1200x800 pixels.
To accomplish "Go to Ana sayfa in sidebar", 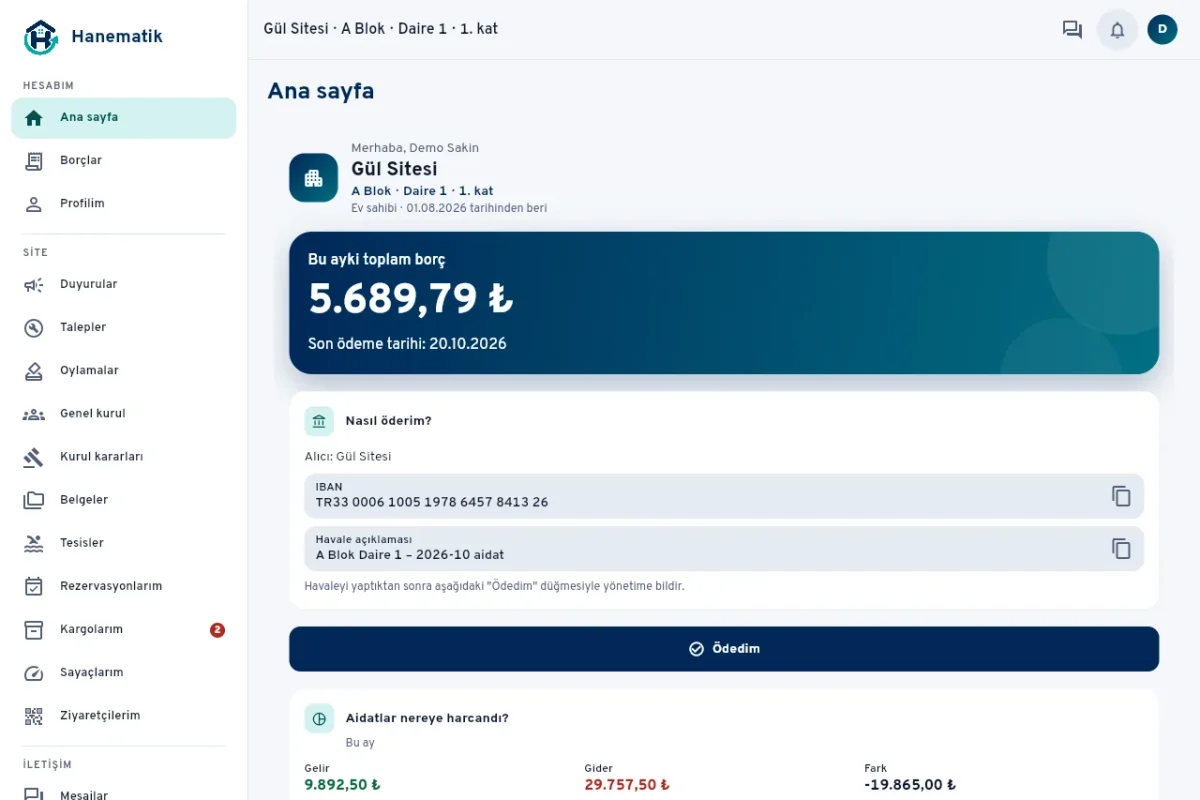I will pos(124,118).
